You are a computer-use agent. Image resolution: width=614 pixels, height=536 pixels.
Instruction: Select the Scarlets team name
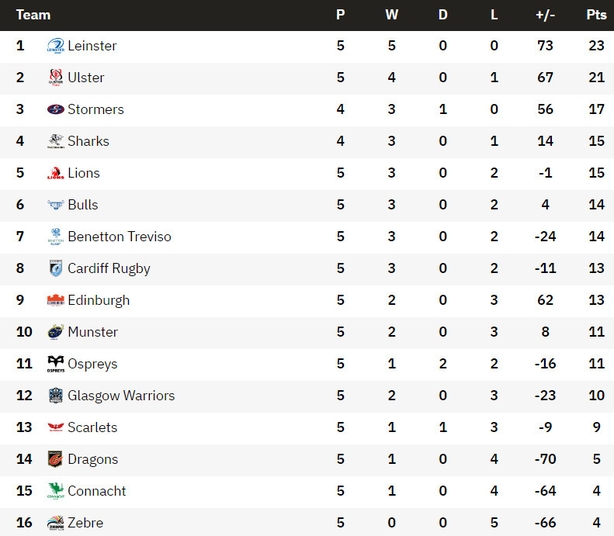pos(92,427)
